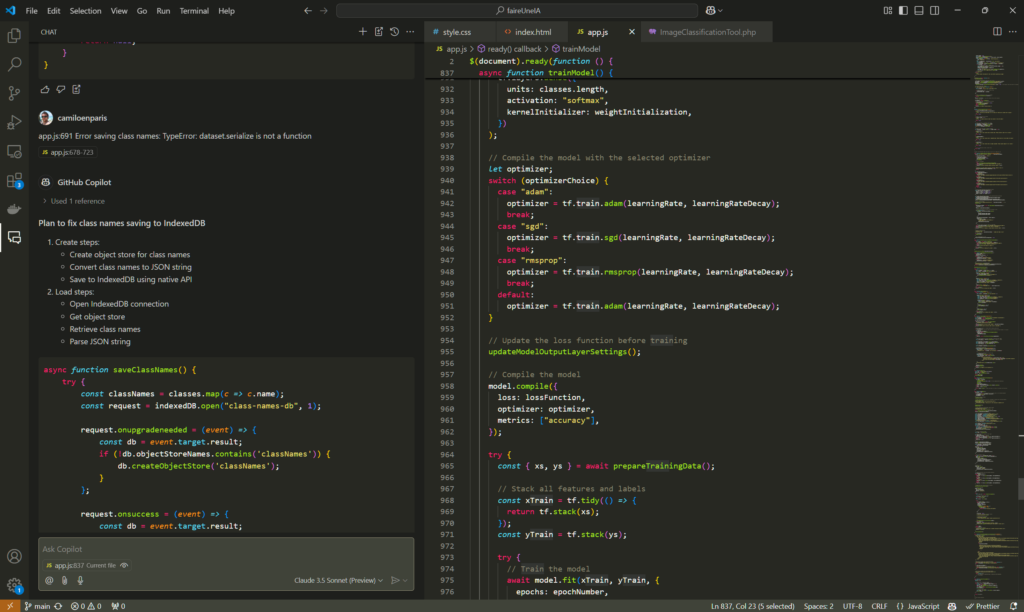Click the @ mention icon in chat input

49,580
